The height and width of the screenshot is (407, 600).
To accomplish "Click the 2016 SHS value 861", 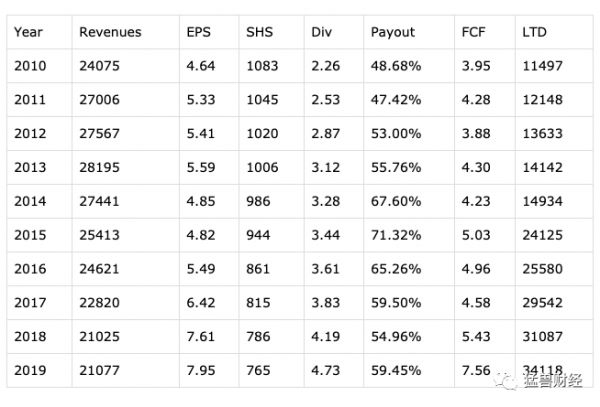I will (257, 269).
